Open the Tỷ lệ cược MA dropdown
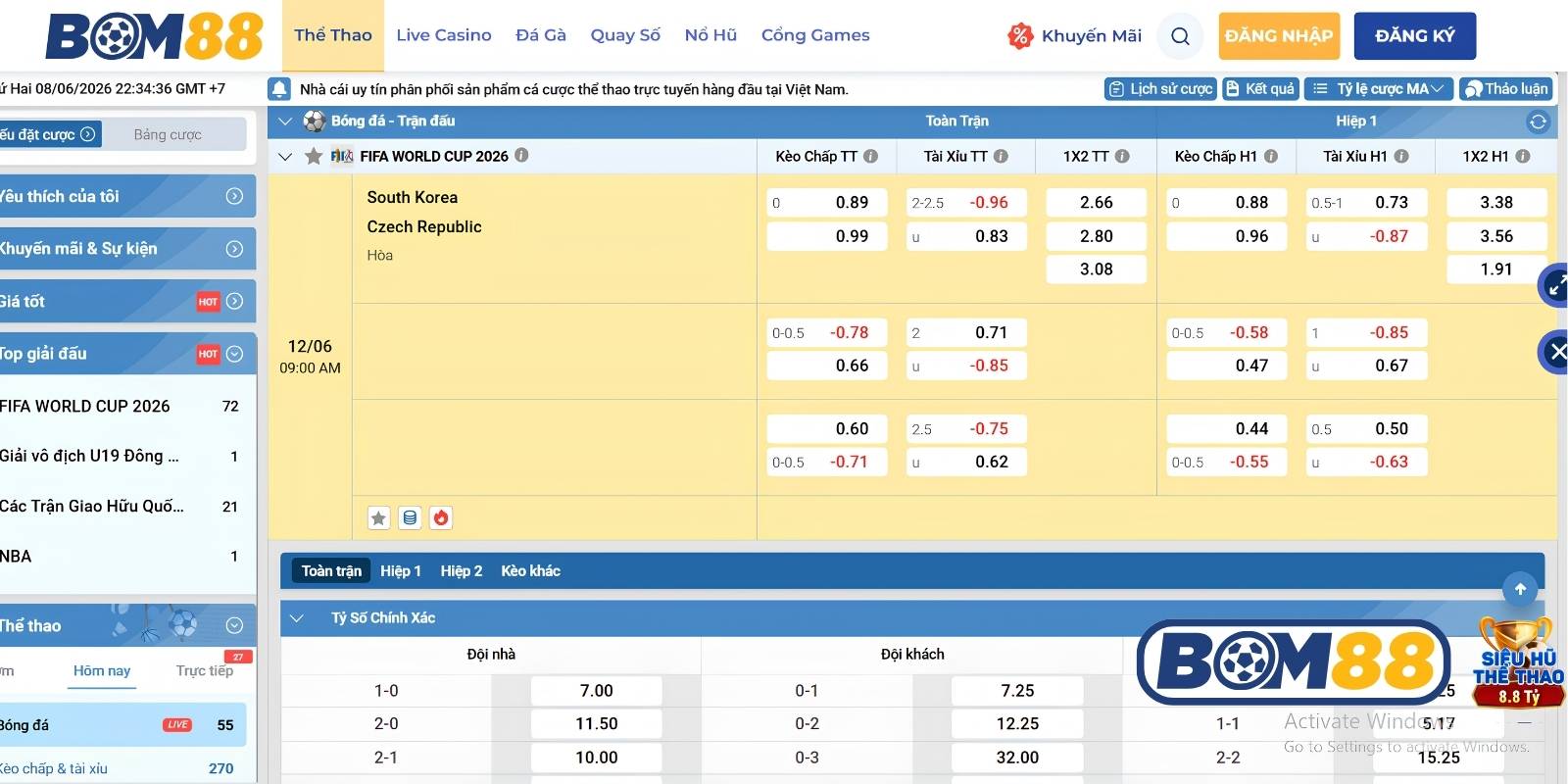Viewport: 1568px width, 784px height. tap(1378, 89)
